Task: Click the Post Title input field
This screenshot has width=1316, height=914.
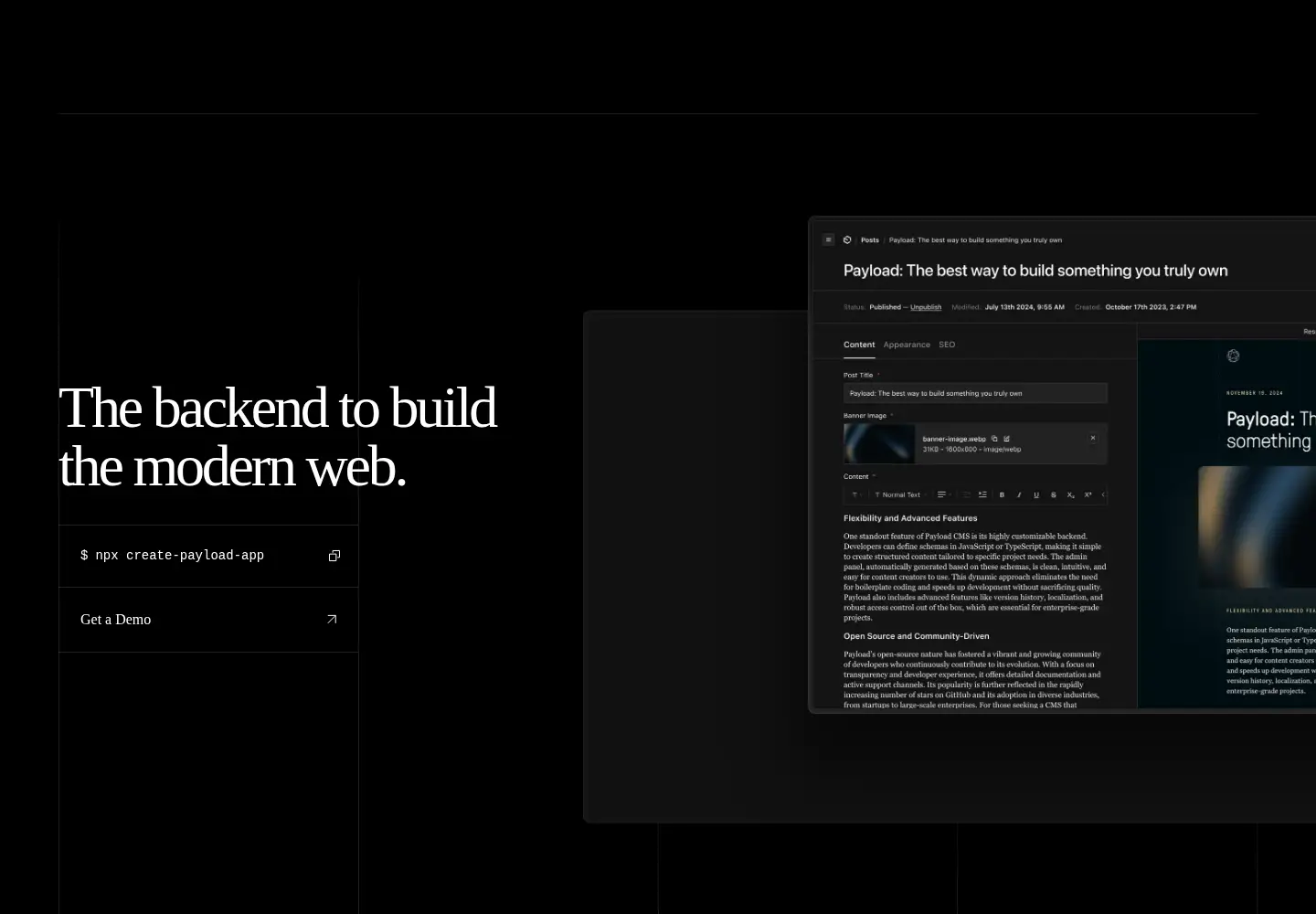Action: pyautogui.click(x=975, y=393)
